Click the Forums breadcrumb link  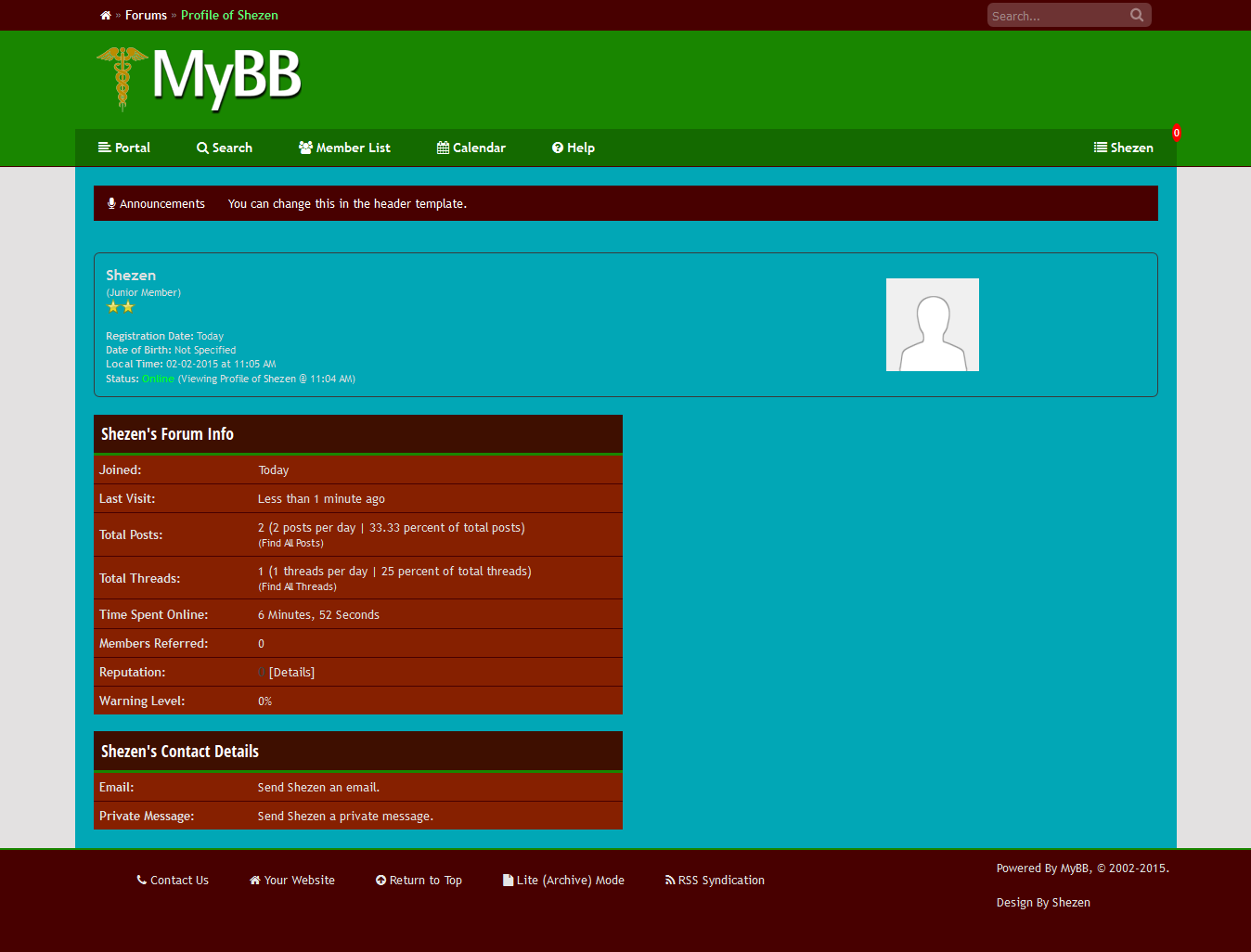click(x=146, y=16)
